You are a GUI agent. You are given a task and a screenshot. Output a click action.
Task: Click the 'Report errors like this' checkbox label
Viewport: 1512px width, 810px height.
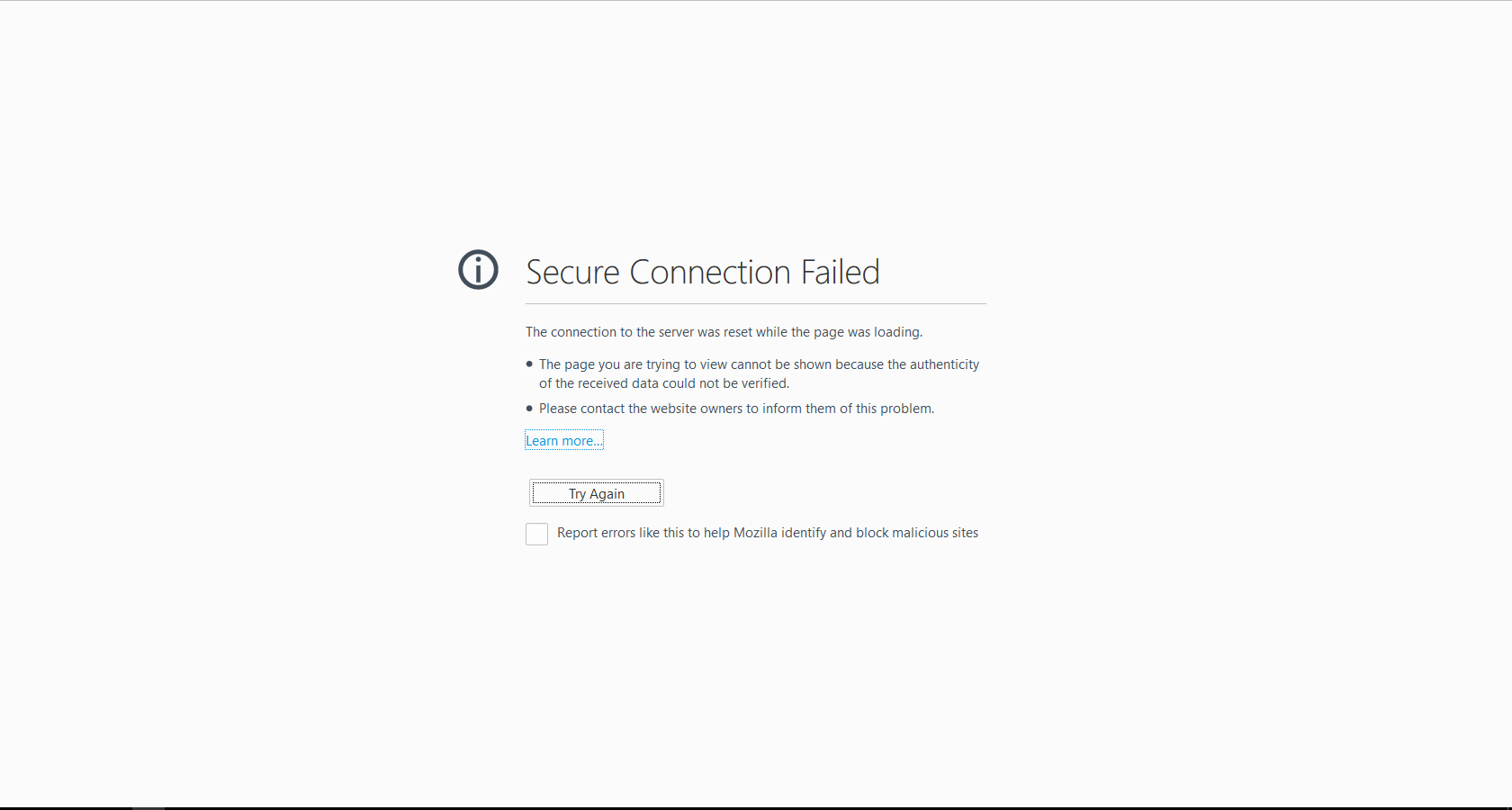[767, 533]
